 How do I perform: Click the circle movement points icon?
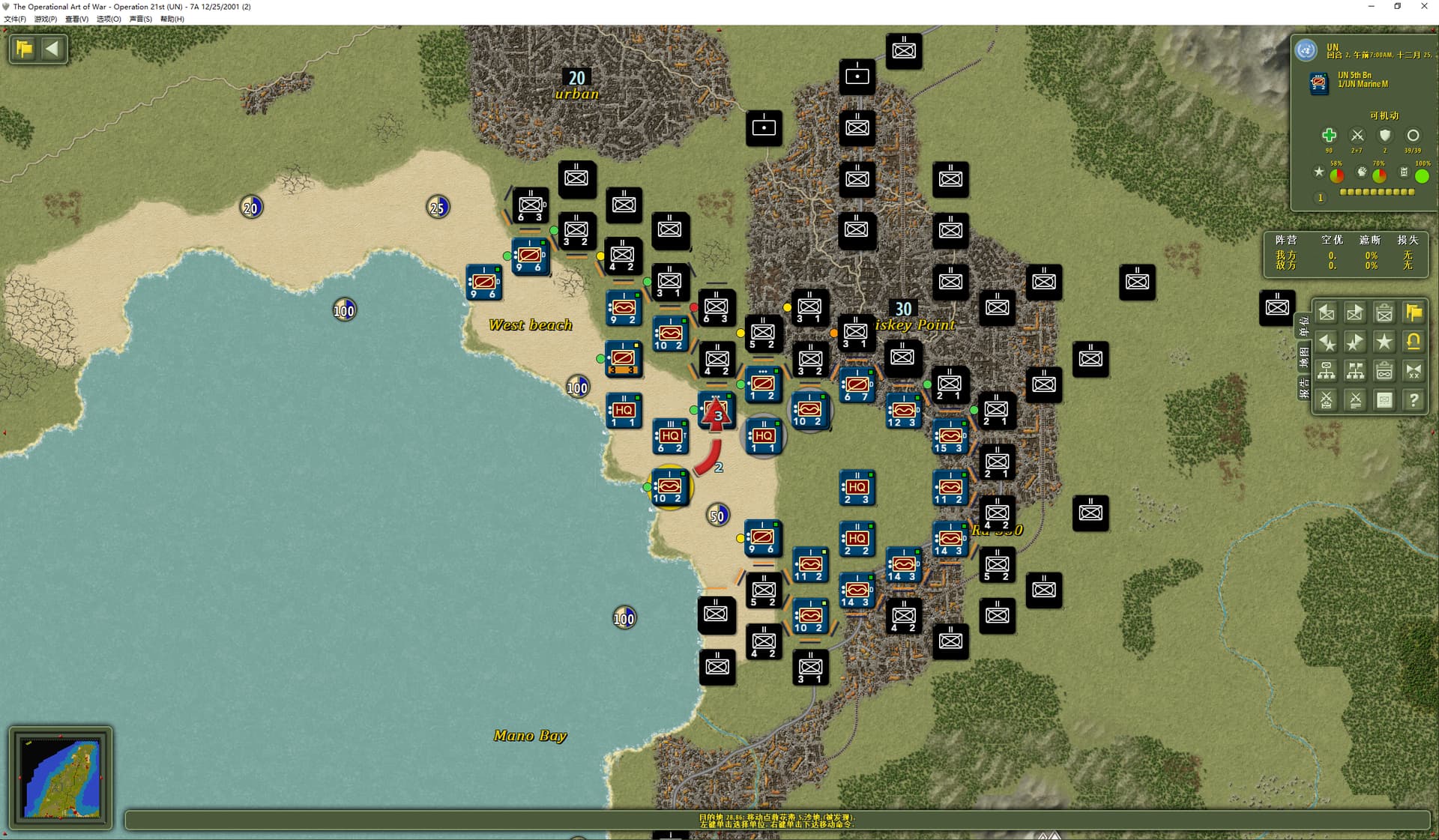(x=1413, y=136)
